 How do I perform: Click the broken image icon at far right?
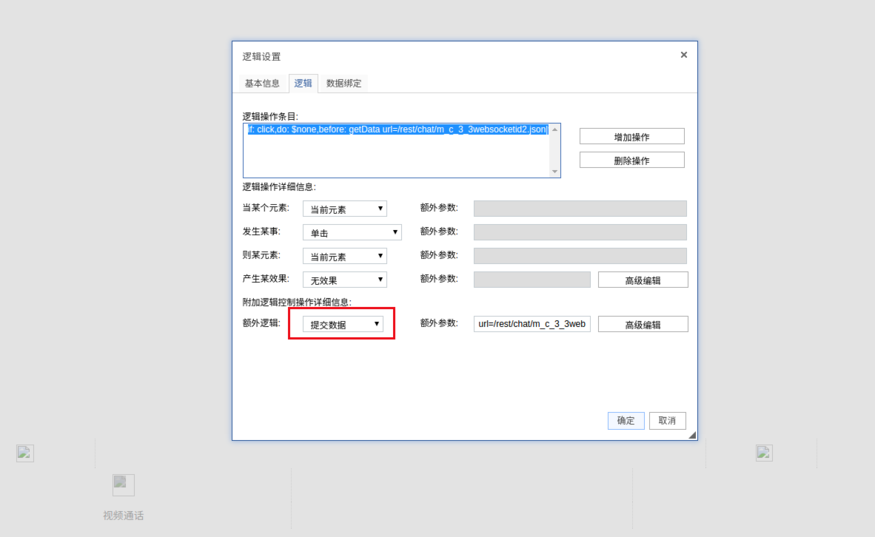(x=764, y=453)
